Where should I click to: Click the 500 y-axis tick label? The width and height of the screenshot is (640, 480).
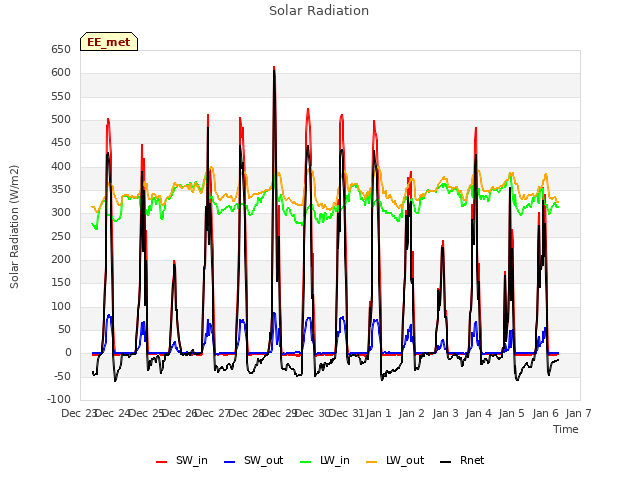coord(61,120)
